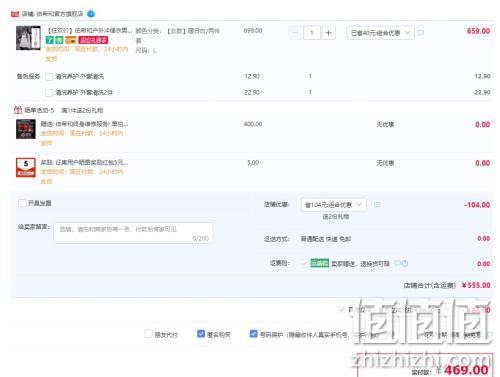Expand the 省104元 shop discount dropdown

(x=333, y=204)
